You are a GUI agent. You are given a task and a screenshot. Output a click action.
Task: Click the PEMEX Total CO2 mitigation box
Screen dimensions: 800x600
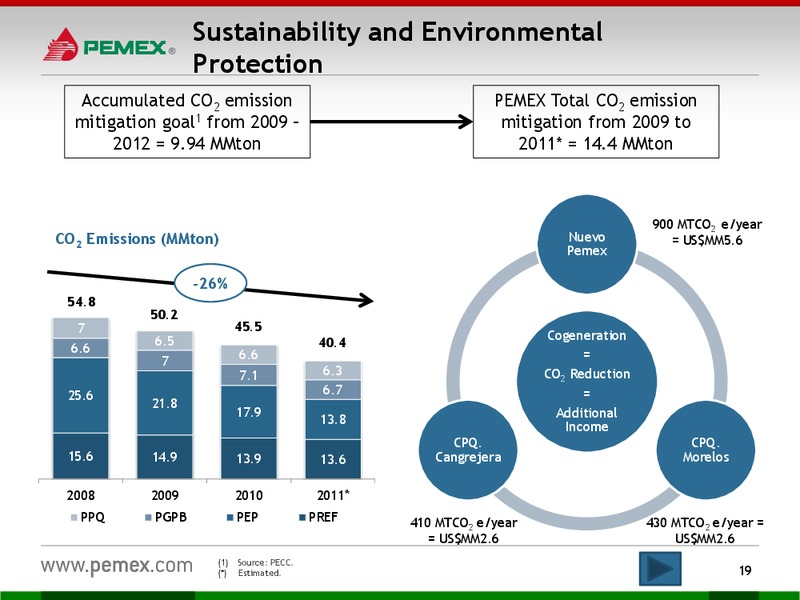click(596, 122)
